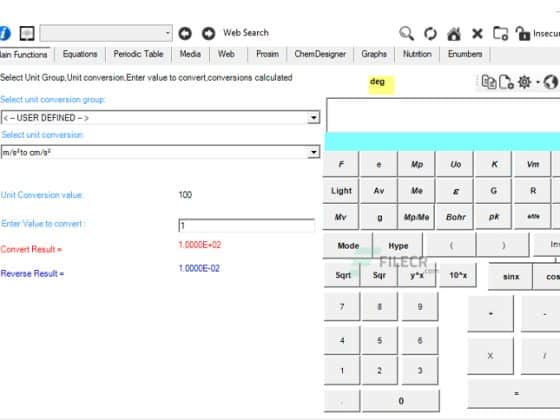
Task: Click the Mv constant button
Action: point(340,217)
